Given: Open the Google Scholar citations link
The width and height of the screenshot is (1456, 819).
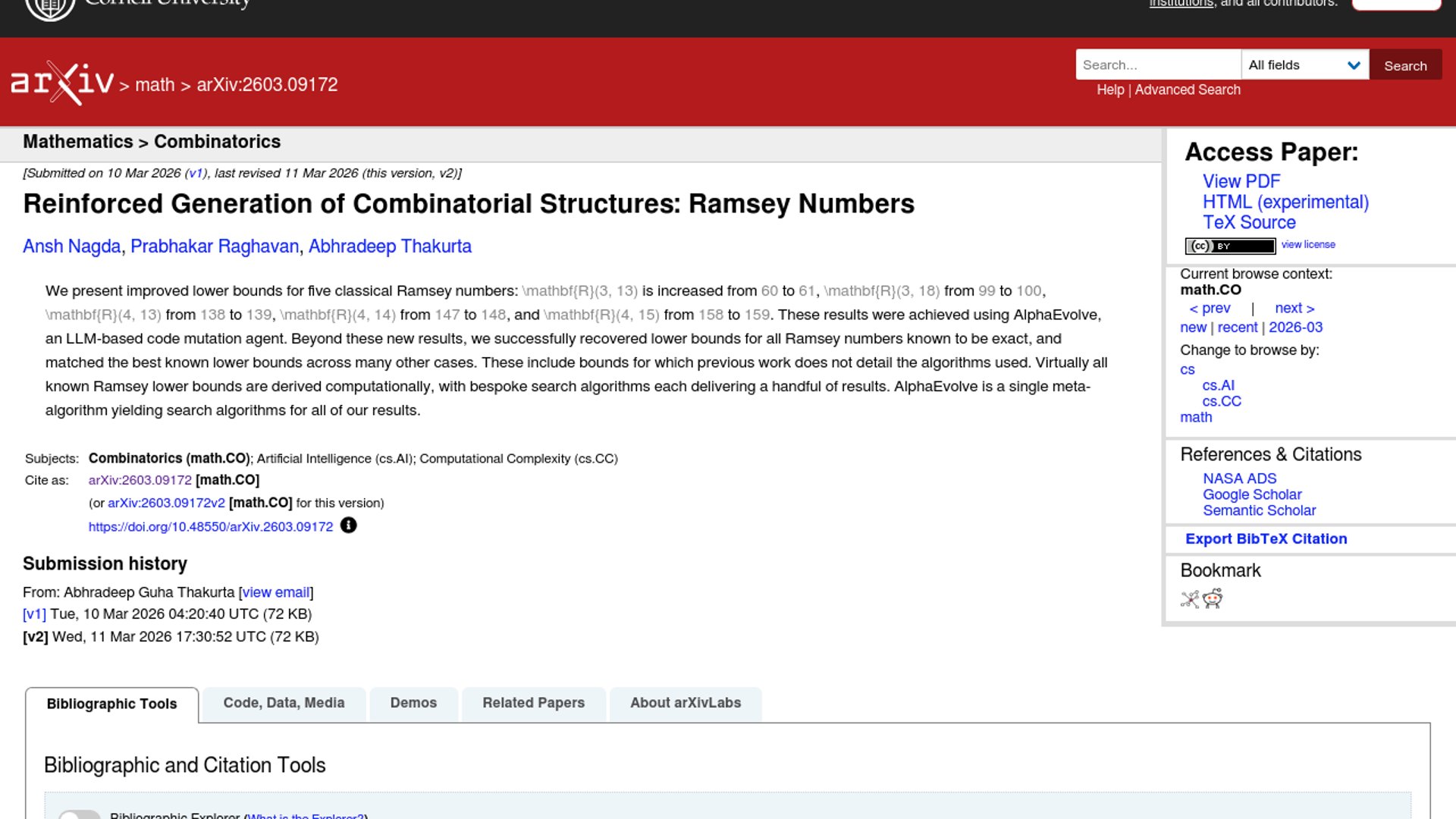Looking at the screenshot, I should (x=1251, y=494).
